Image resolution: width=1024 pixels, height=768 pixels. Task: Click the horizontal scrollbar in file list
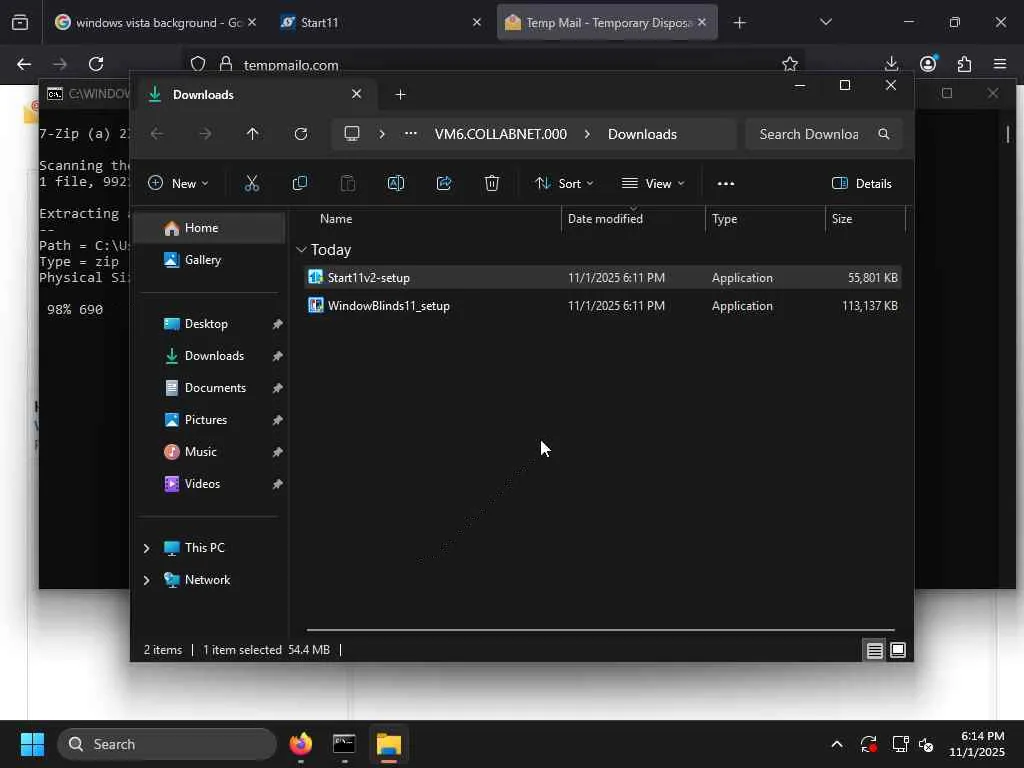point(600,630)
